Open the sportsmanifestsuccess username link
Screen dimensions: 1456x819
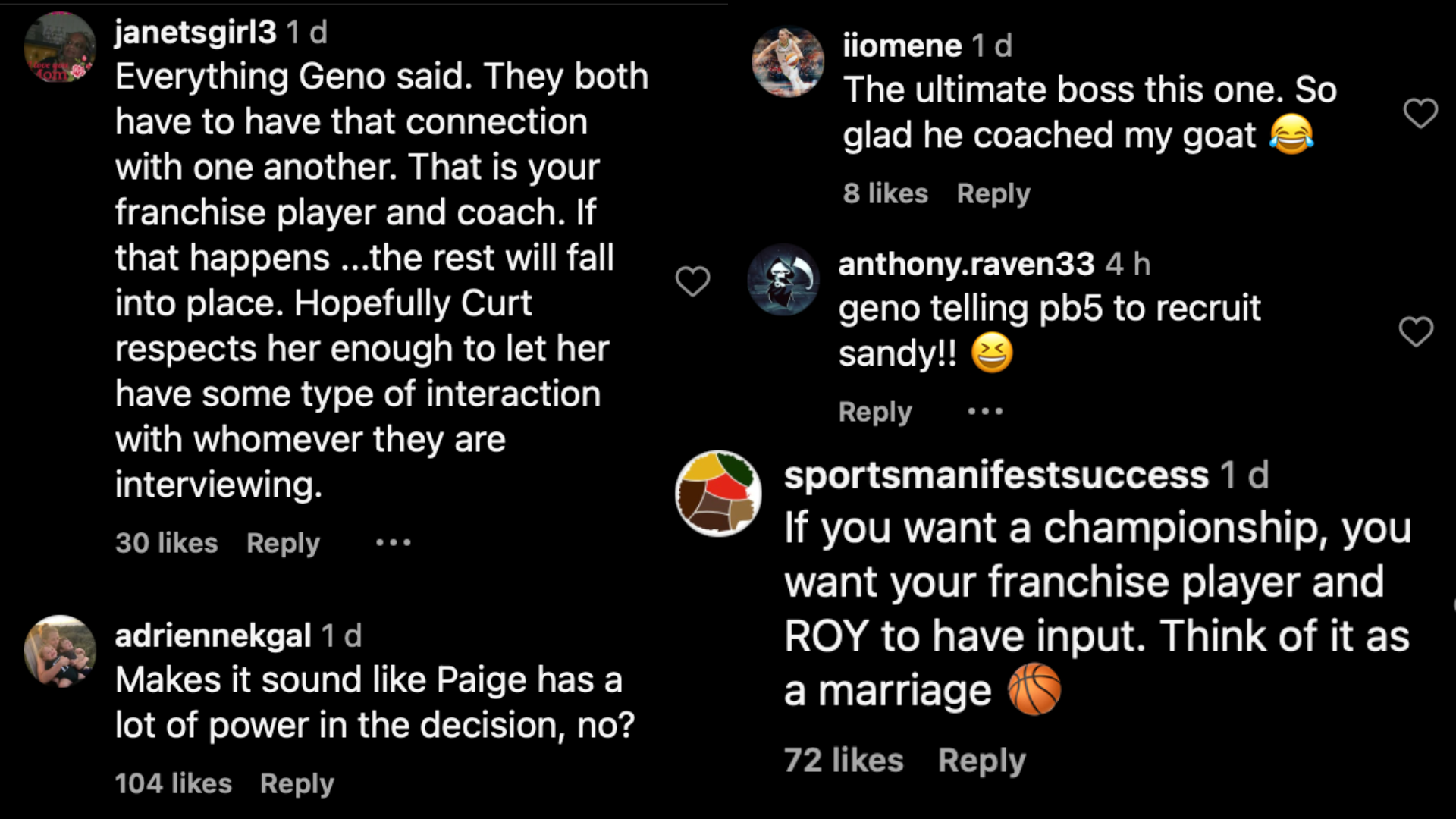[x=996, y=475]
